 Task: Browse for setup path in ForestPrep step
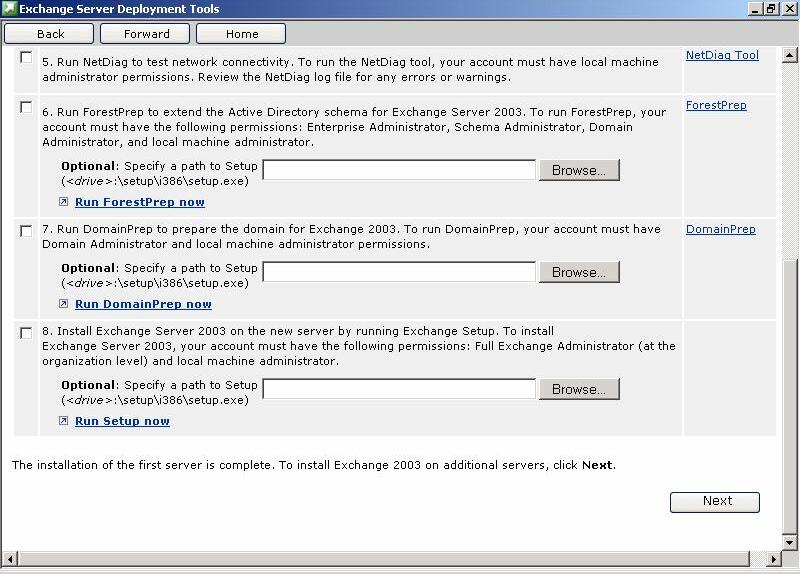pos(579,170)
